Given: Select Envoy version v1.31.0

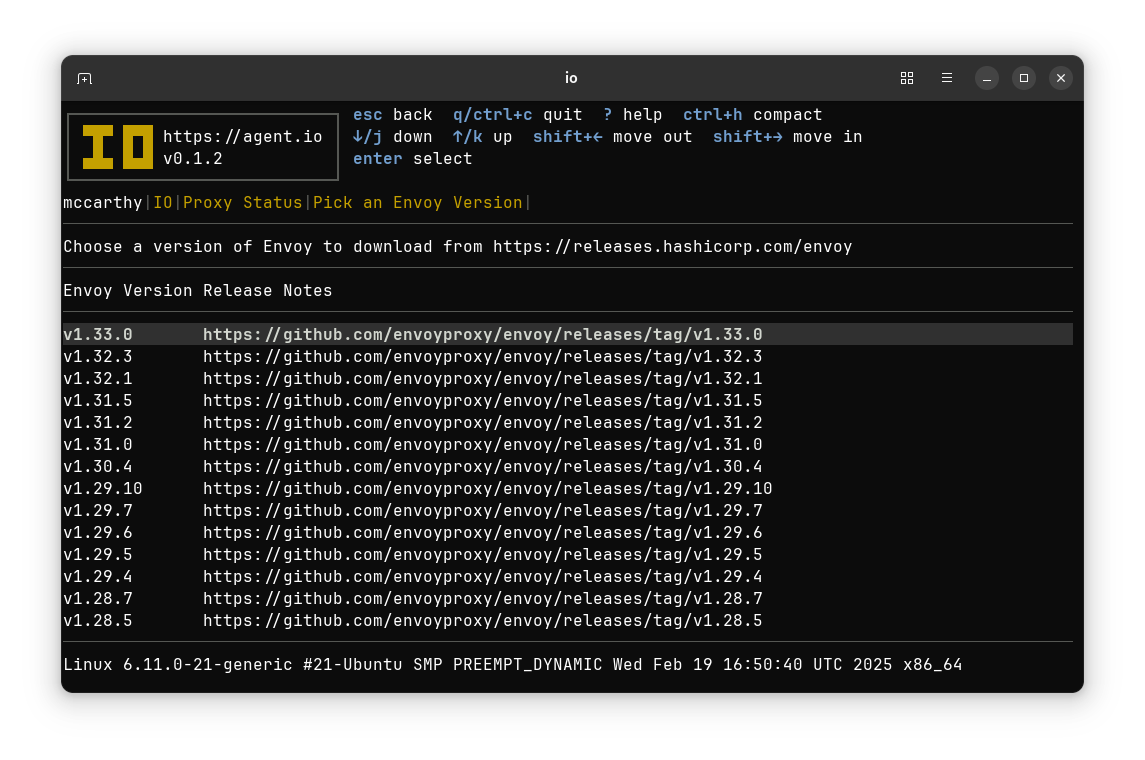Looking at the screenshot, I should [98, 445].
